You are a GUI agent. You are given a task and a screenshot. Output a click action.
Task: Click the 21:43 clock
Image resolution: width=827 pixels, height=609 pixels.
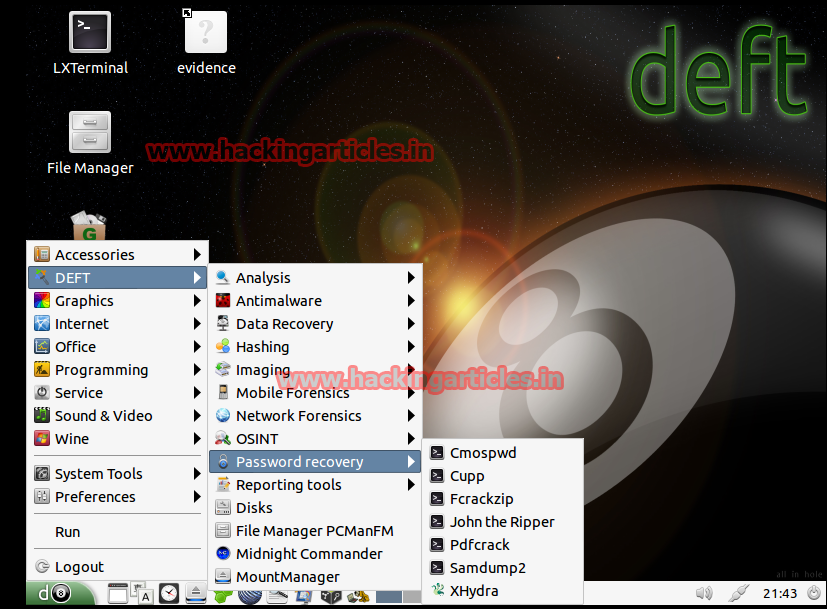(780, 594)
